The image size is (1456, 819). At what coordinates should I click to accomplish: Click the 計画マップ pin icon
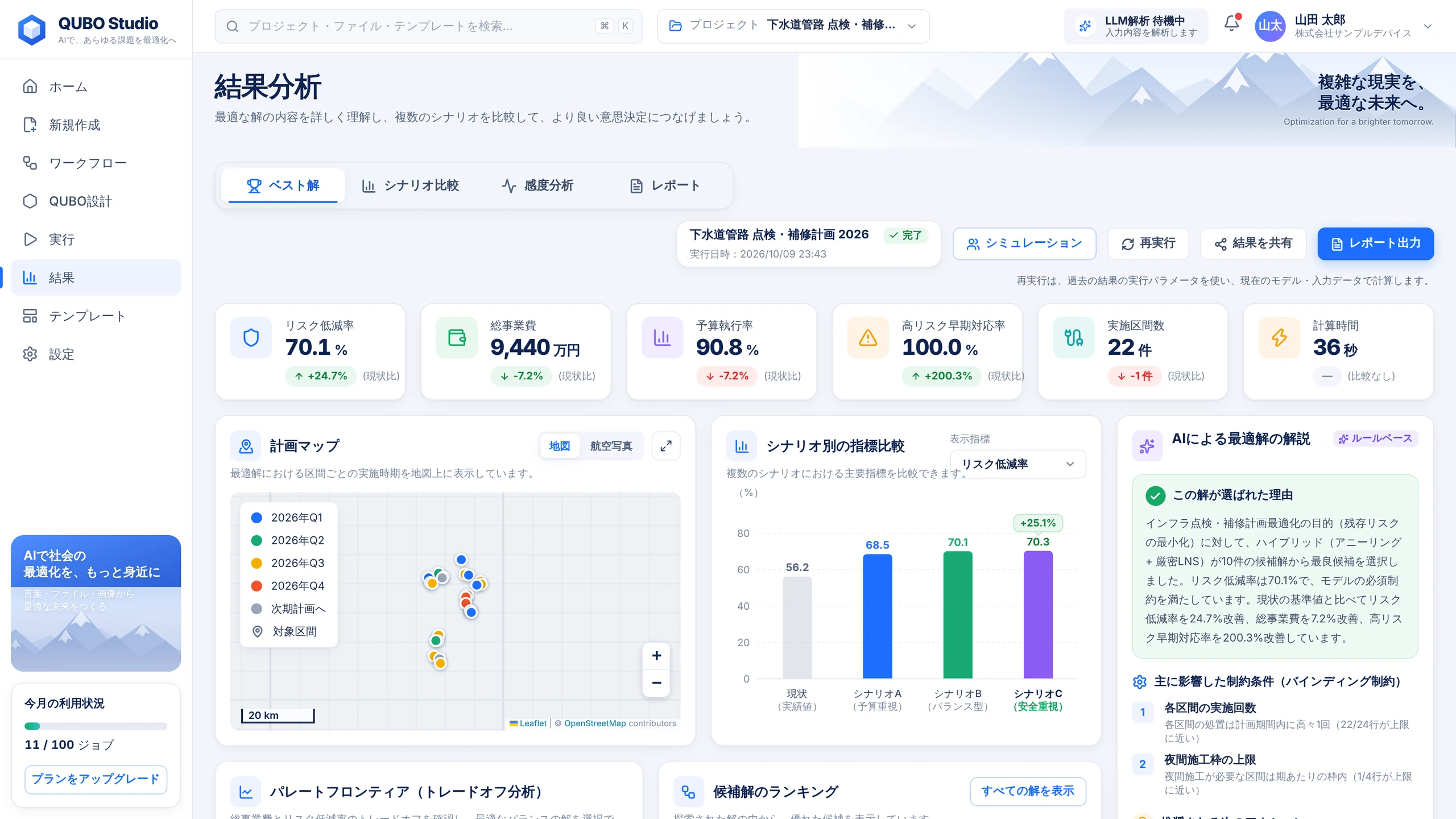246,446
